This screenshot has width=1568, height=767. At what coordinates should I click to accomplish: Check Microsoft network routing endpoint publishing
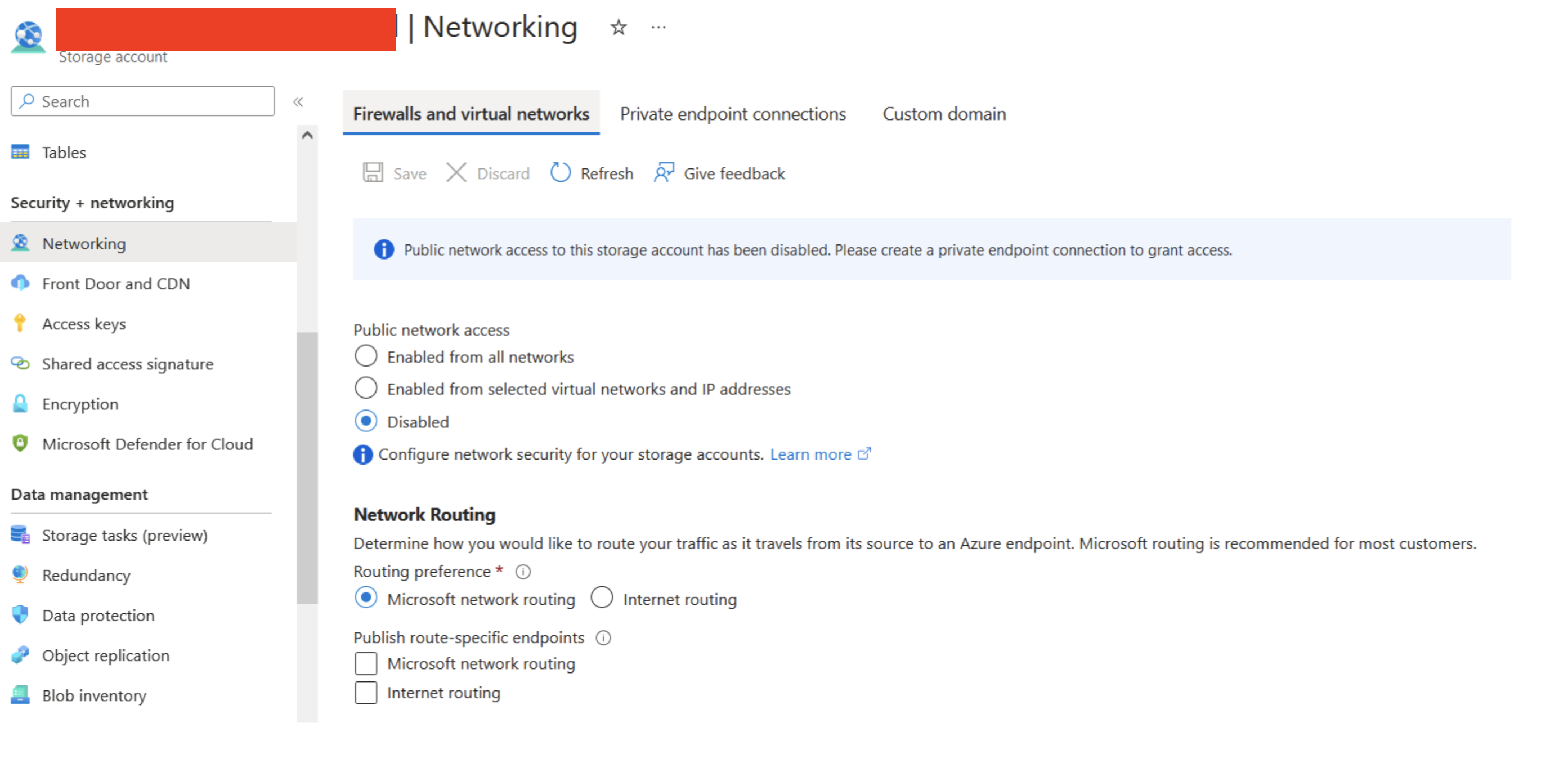point(366,663)
